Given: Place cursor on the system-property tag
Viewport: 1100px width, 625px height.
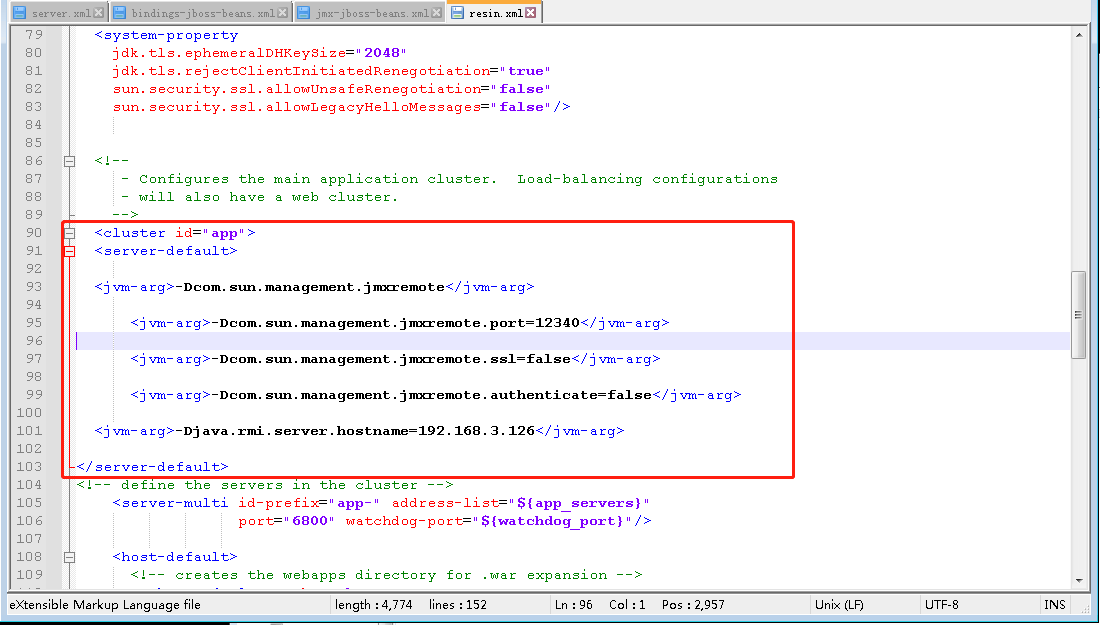Looking at the screenshot, I should click(166, 35).
